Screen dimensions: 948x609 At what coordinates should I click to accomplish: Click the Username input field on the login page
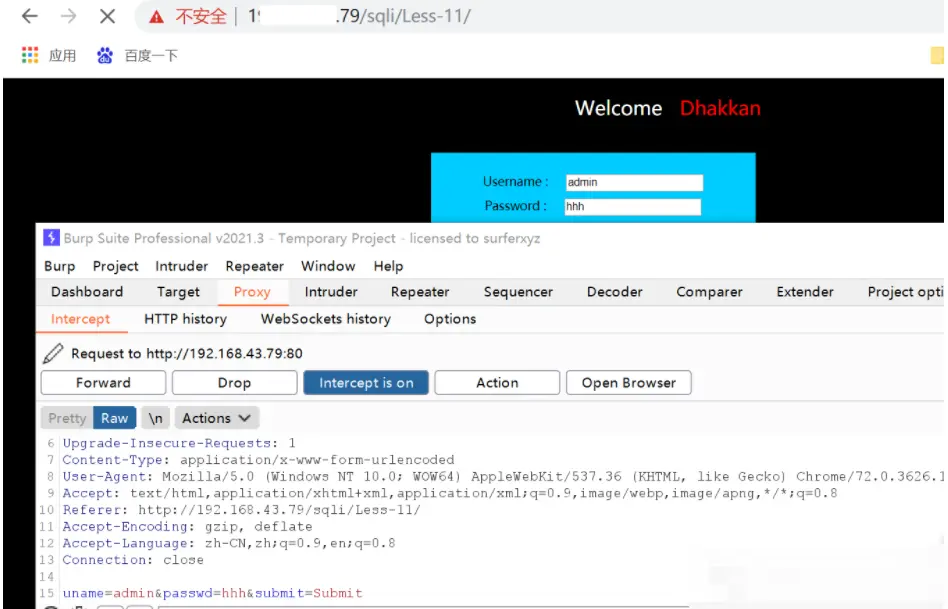click(635, 181)
